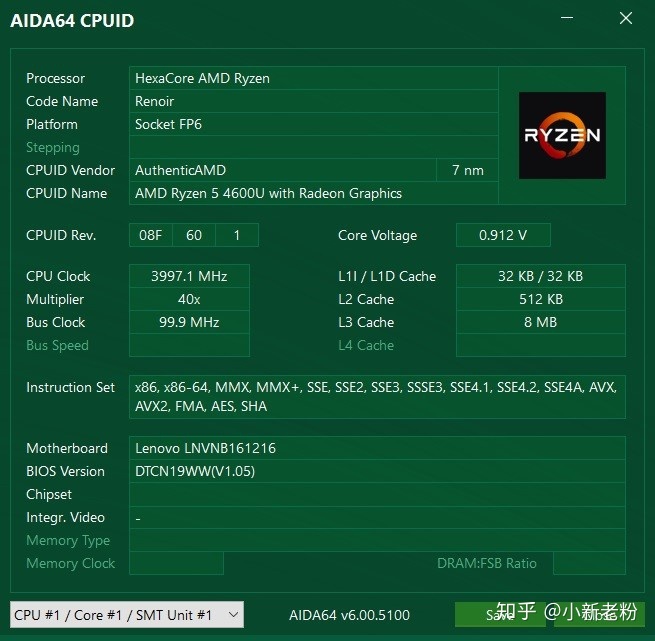Click the Motherboard Lenovo LNVNB161216 field
This screenshot has height=641, width=655.
(377, 448)
